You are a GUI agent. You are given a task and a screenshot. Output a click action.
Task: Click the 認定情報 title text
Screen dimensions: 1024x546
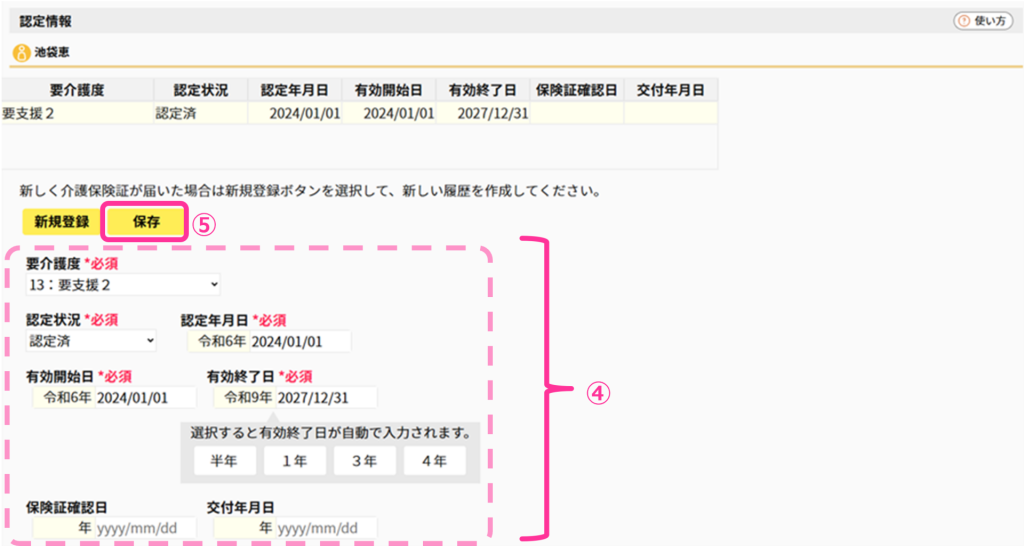(46, 22)
